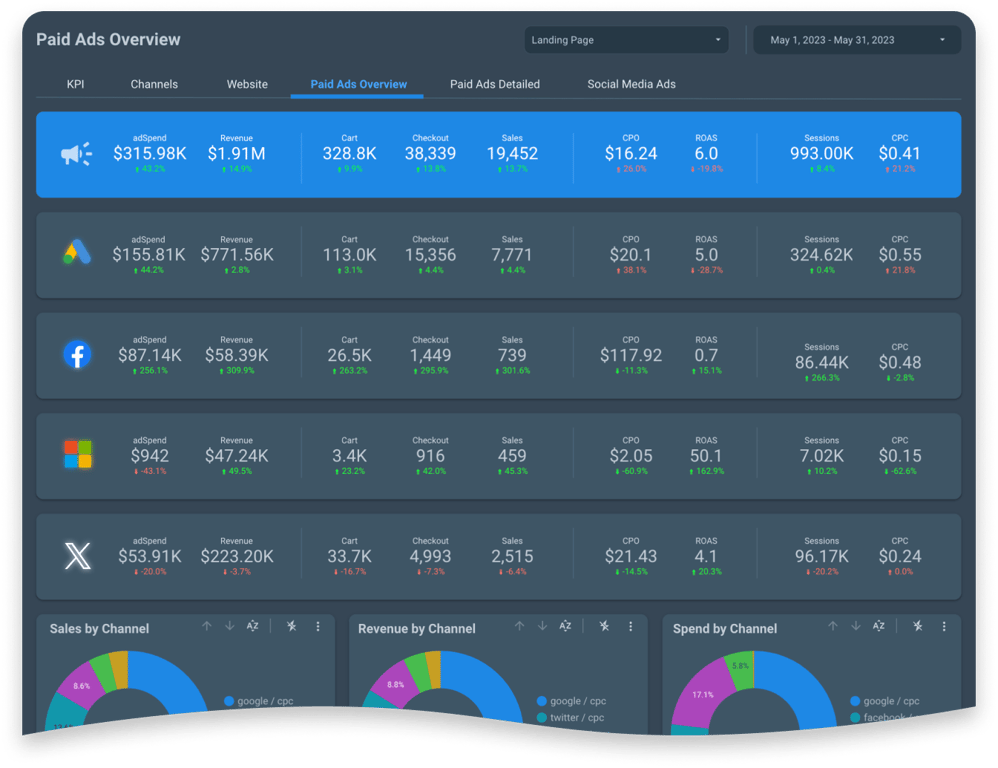Click google / cpc legend in Spend chart

point(884,701)
